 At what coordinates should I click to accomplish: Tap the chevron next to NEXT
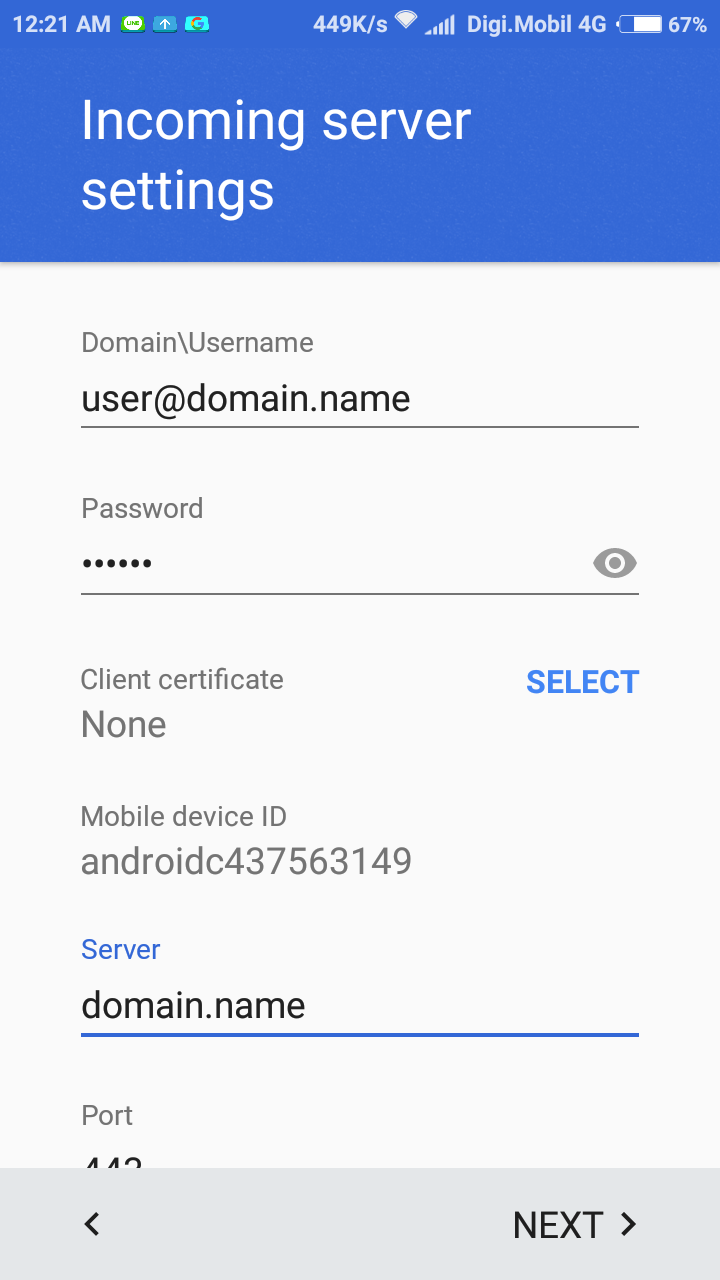click(x=628, y=1224)
